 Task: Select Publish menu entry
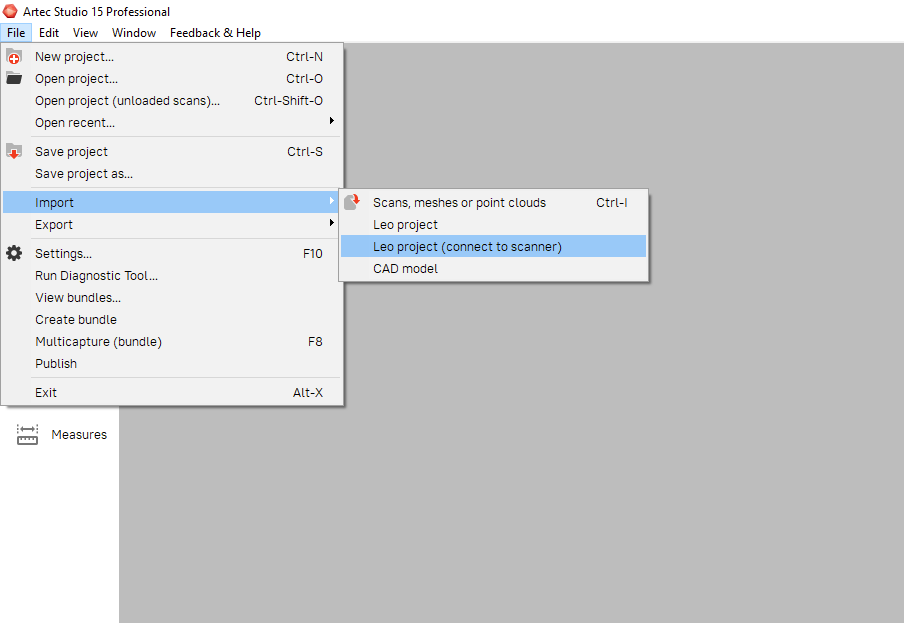tap(172, 363)
